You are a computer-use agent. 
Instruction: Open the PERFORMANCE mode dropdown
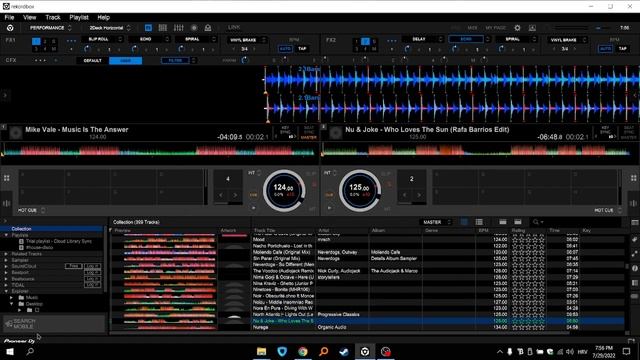point(50,28)
